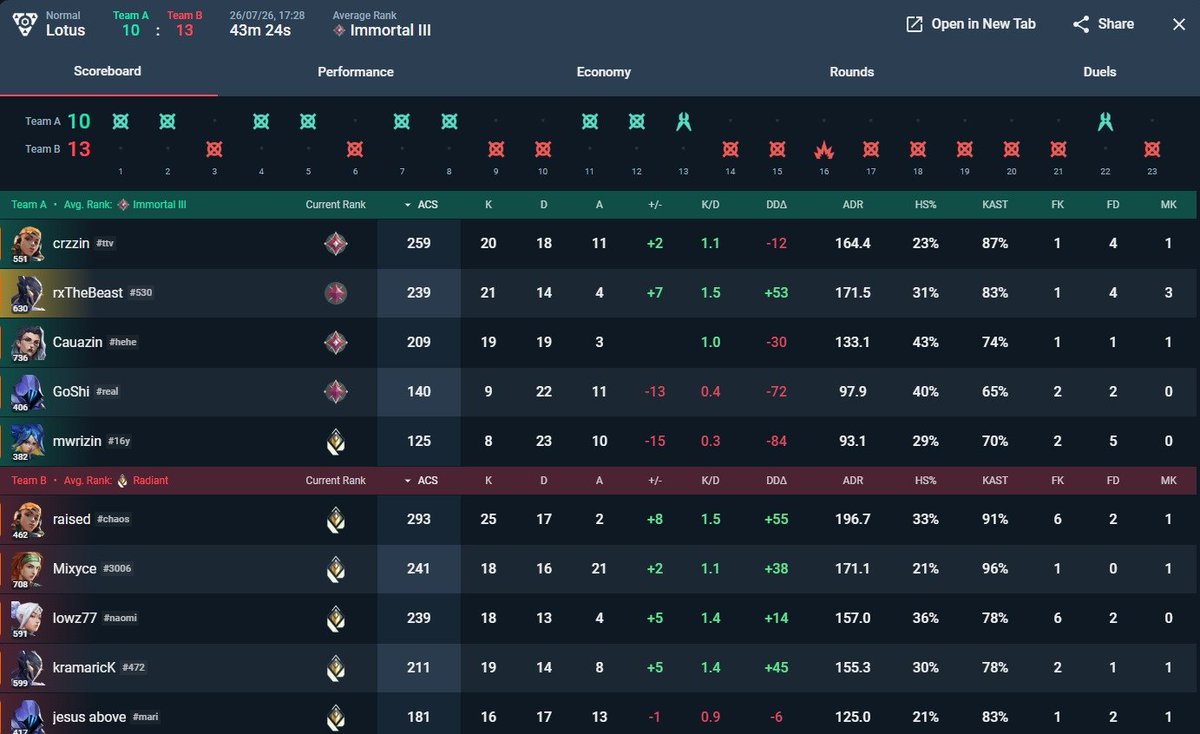Click raised's agent portrait

point(27,519)
